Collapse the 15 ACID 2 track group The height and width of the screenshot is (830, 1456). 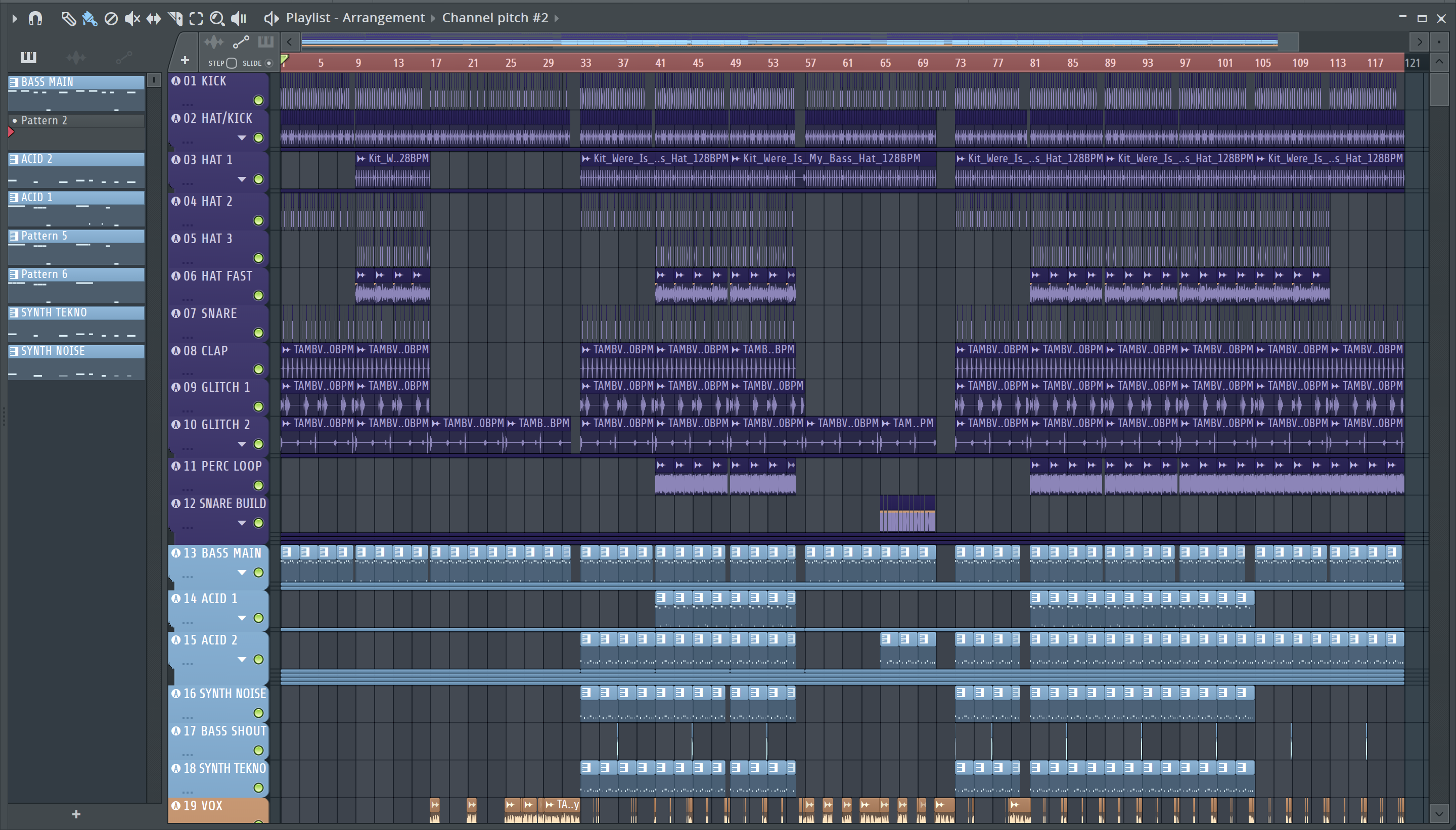(x=242, y=660)
